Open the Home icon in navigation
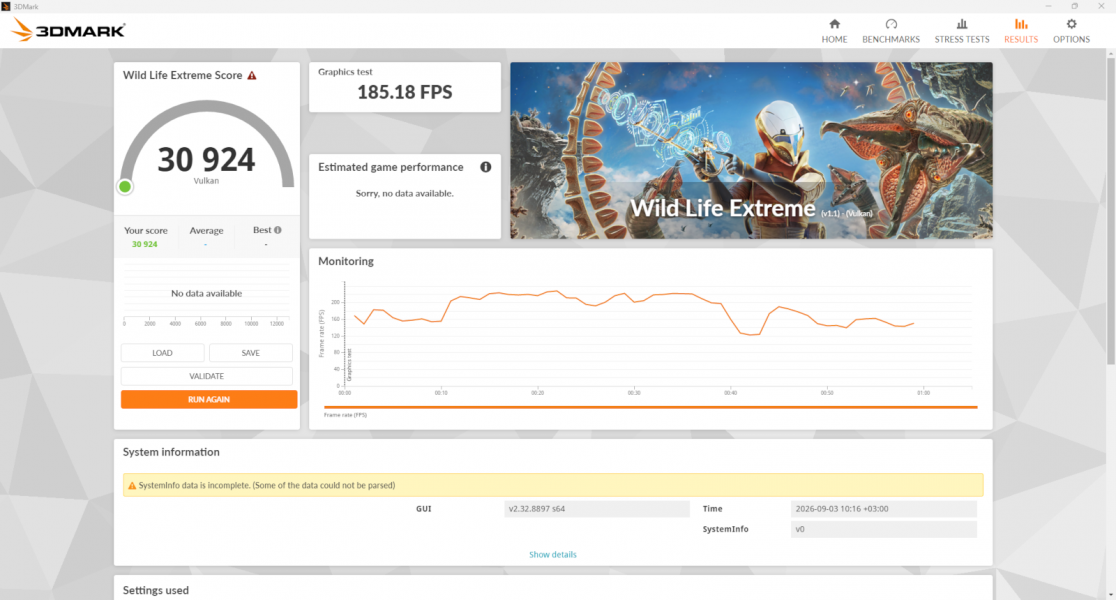Screen dimensions: 1116x600 coord(834,24)
